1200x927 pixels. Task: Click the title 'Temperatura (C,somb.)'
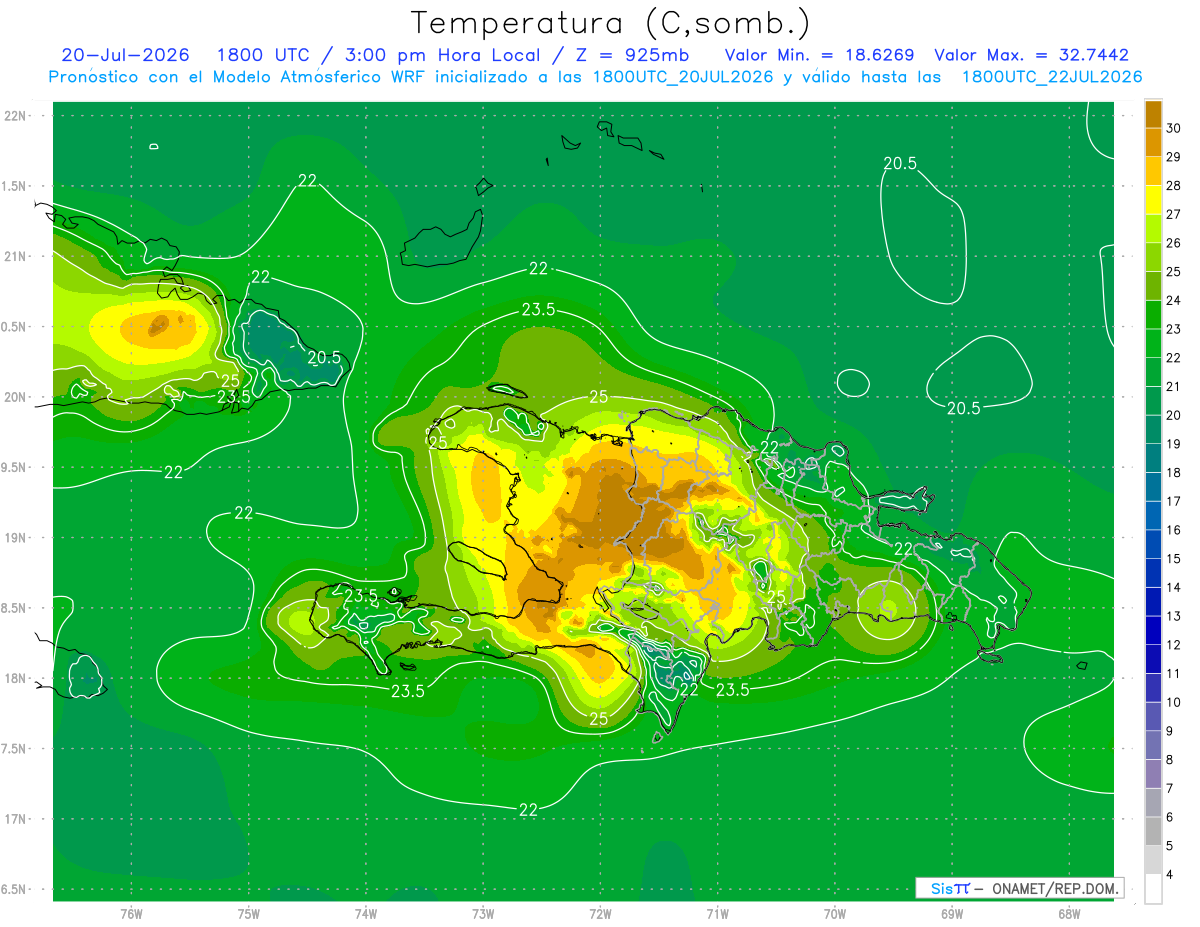point(611,22)
